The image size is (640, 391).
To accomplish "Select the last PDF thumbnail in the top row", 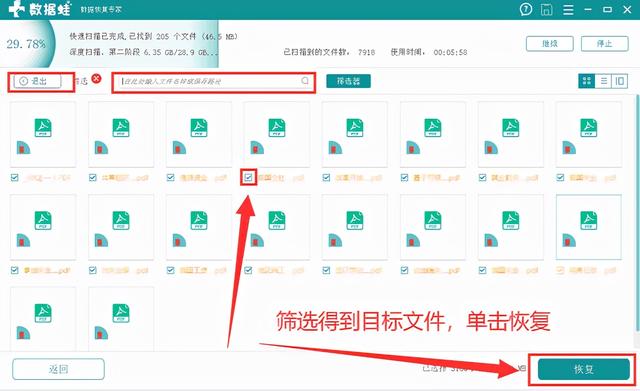I will point(589,135).
